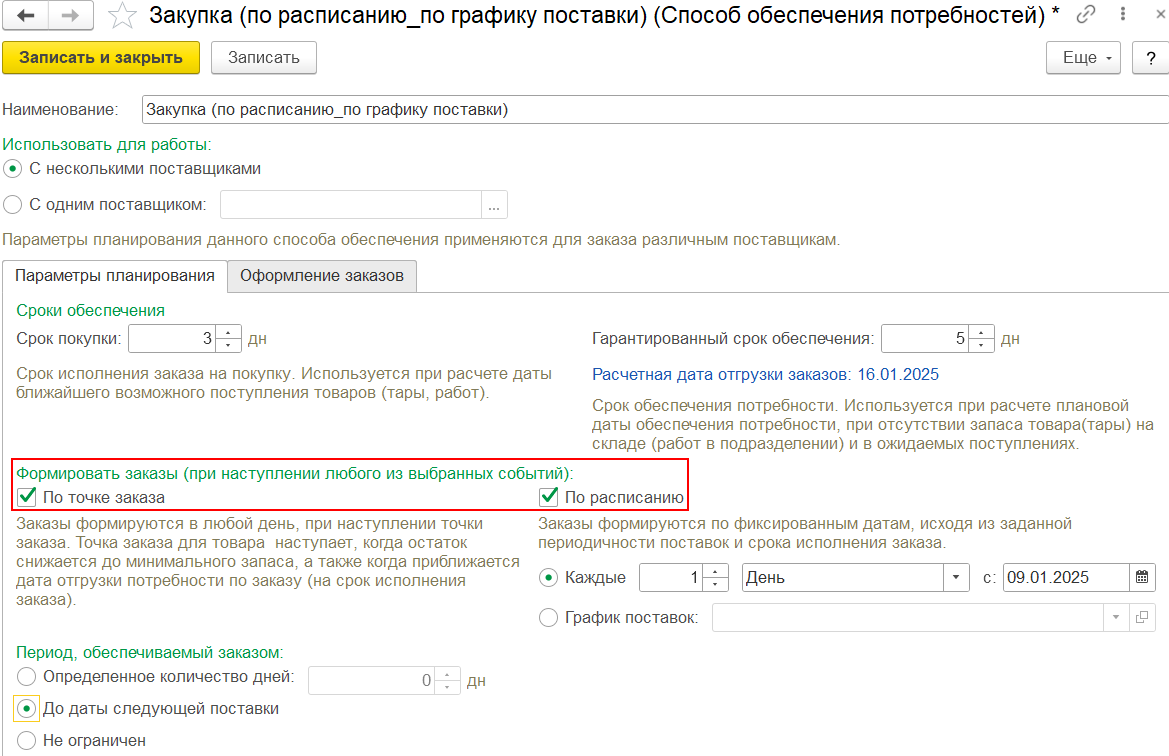Select С несколькими поставщиками radio option

(x=13, y=168)
